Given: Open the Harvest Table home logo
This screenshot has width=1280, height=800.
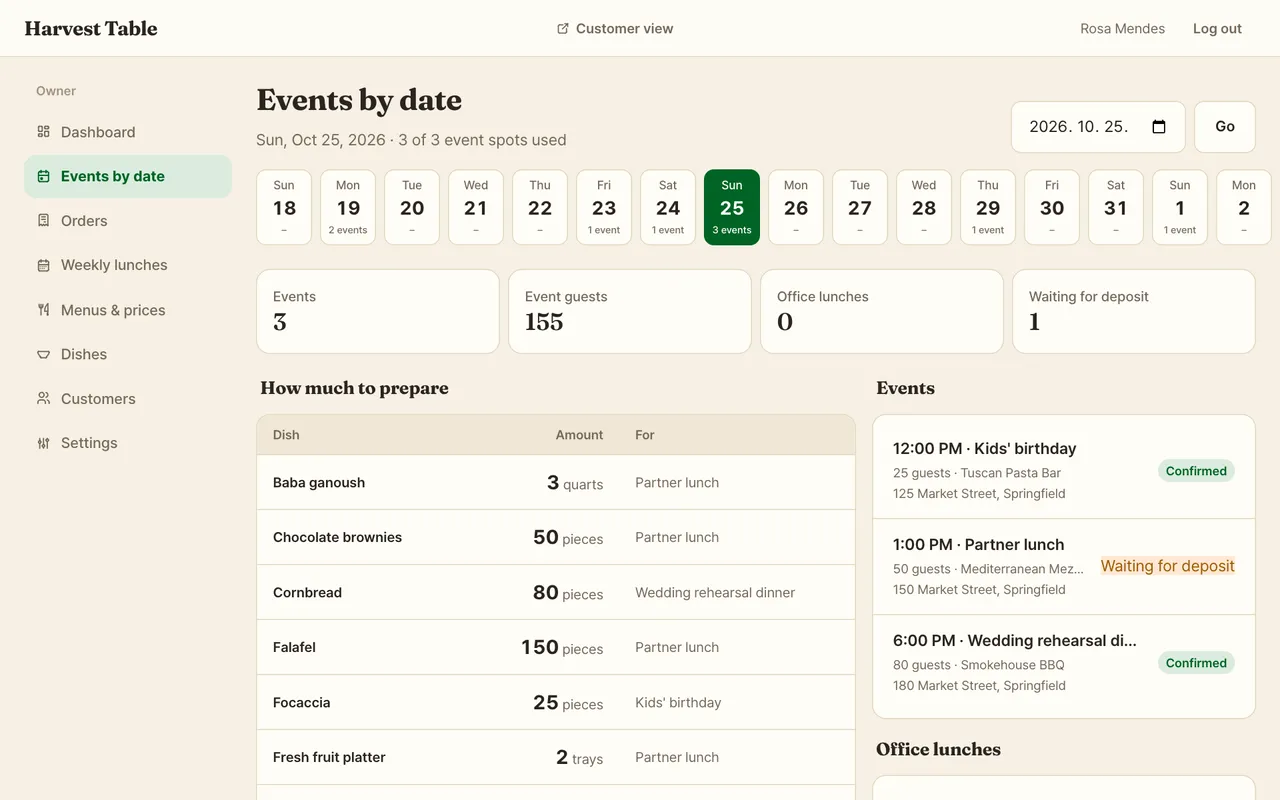Looking at the screenshot, I should click(x=91, y=29).
